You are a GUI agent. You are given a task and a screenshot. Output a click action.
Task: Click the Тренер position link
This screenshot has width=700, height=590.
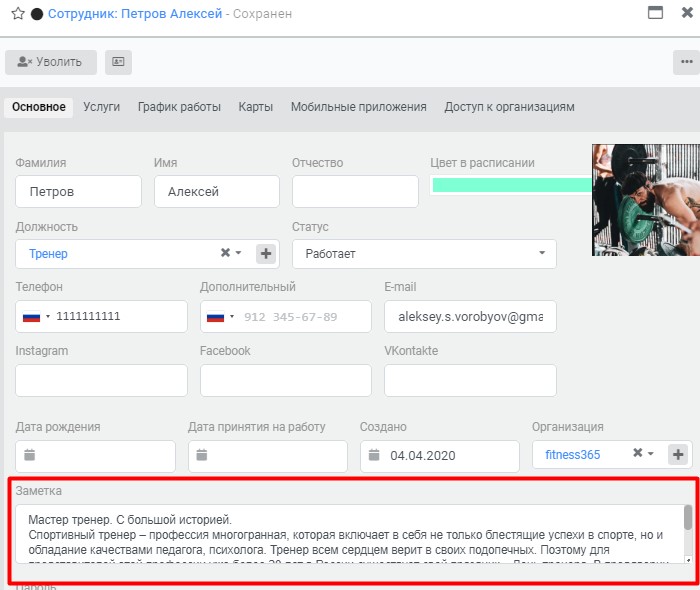(x=49, y=254)
